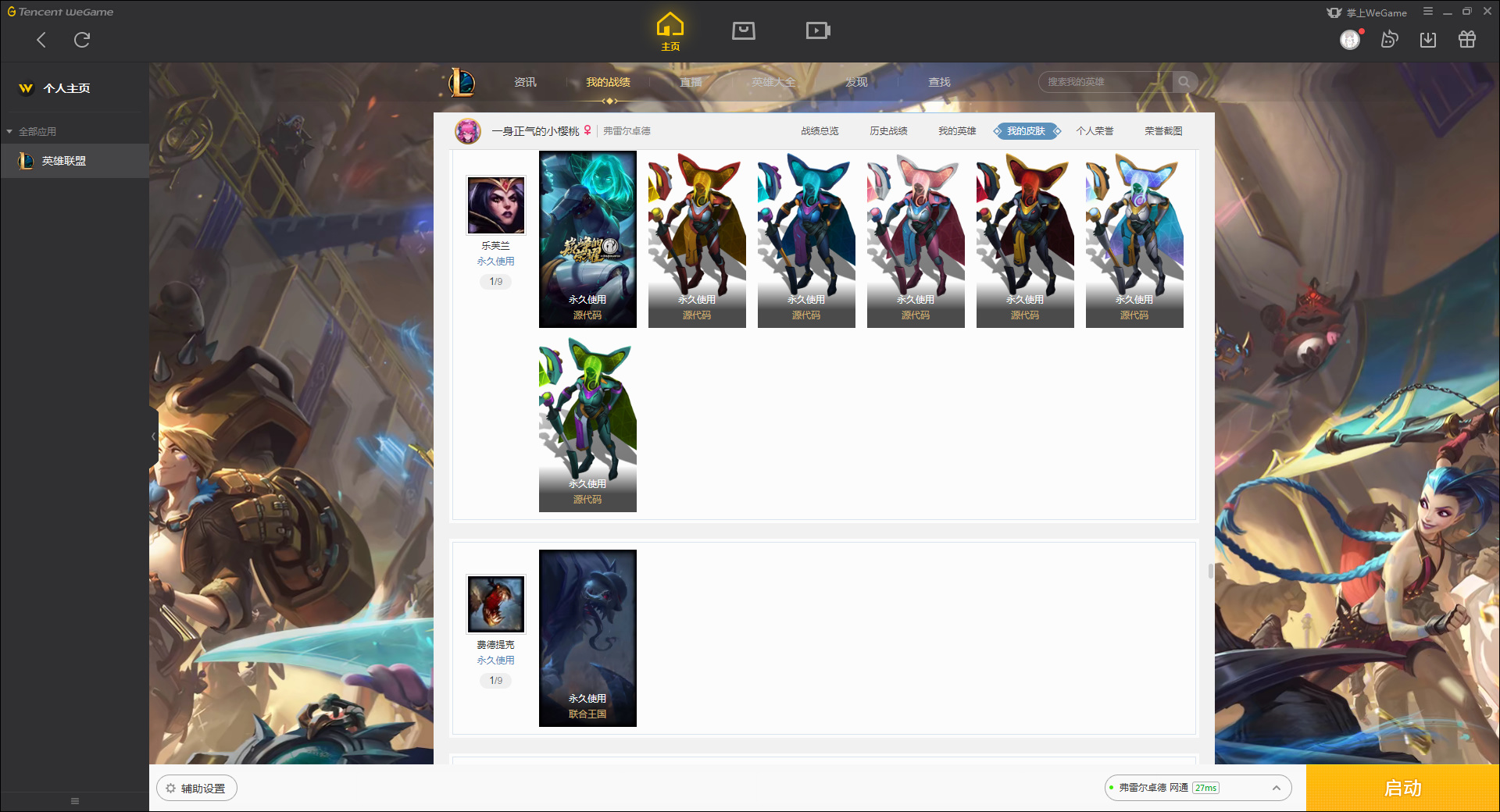Go to the 主页 home icon
This screenshot has width=1500, height=812.
[x=670, y=32]
